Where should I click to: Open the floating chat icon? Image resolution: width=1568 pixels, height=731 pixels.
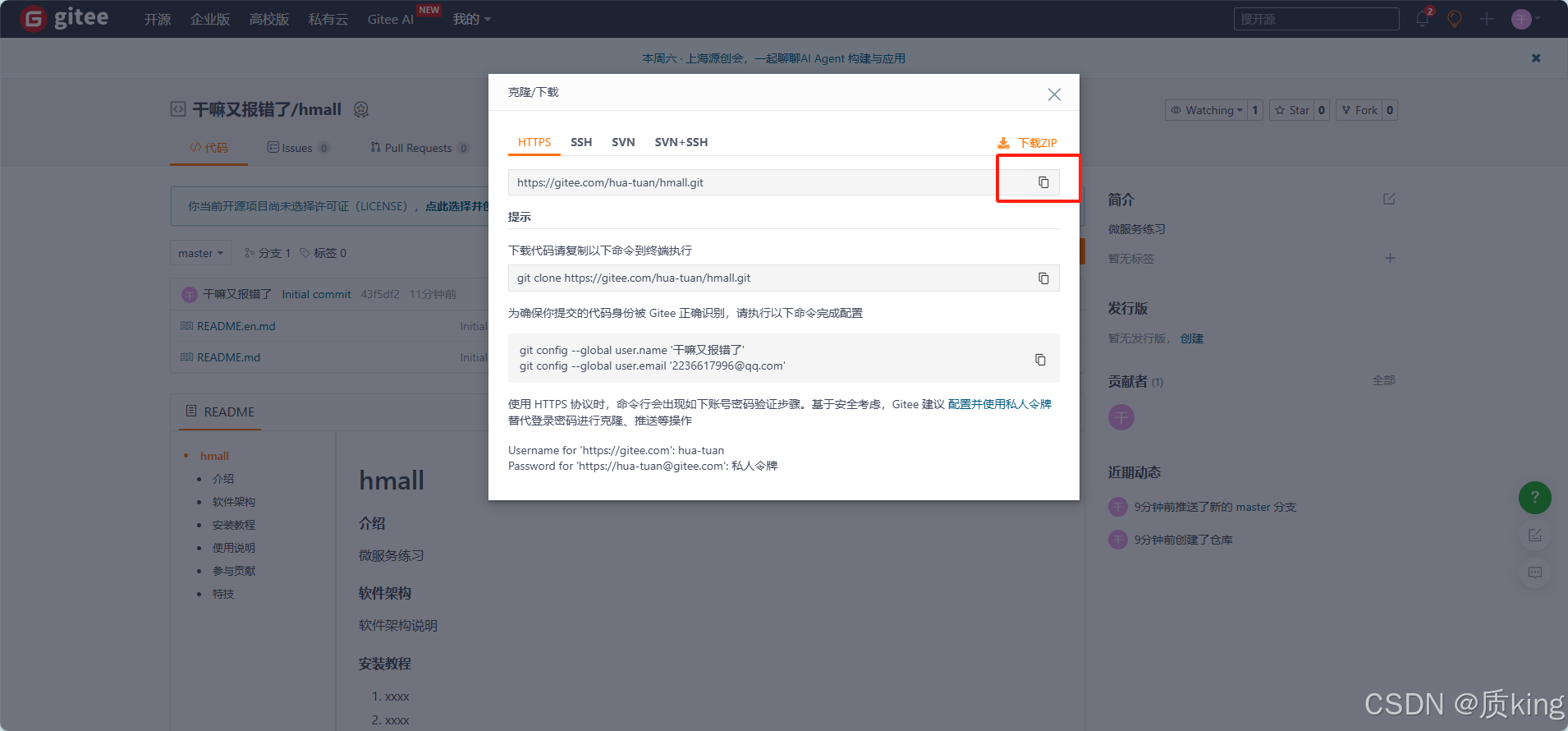pos(1535,572)
